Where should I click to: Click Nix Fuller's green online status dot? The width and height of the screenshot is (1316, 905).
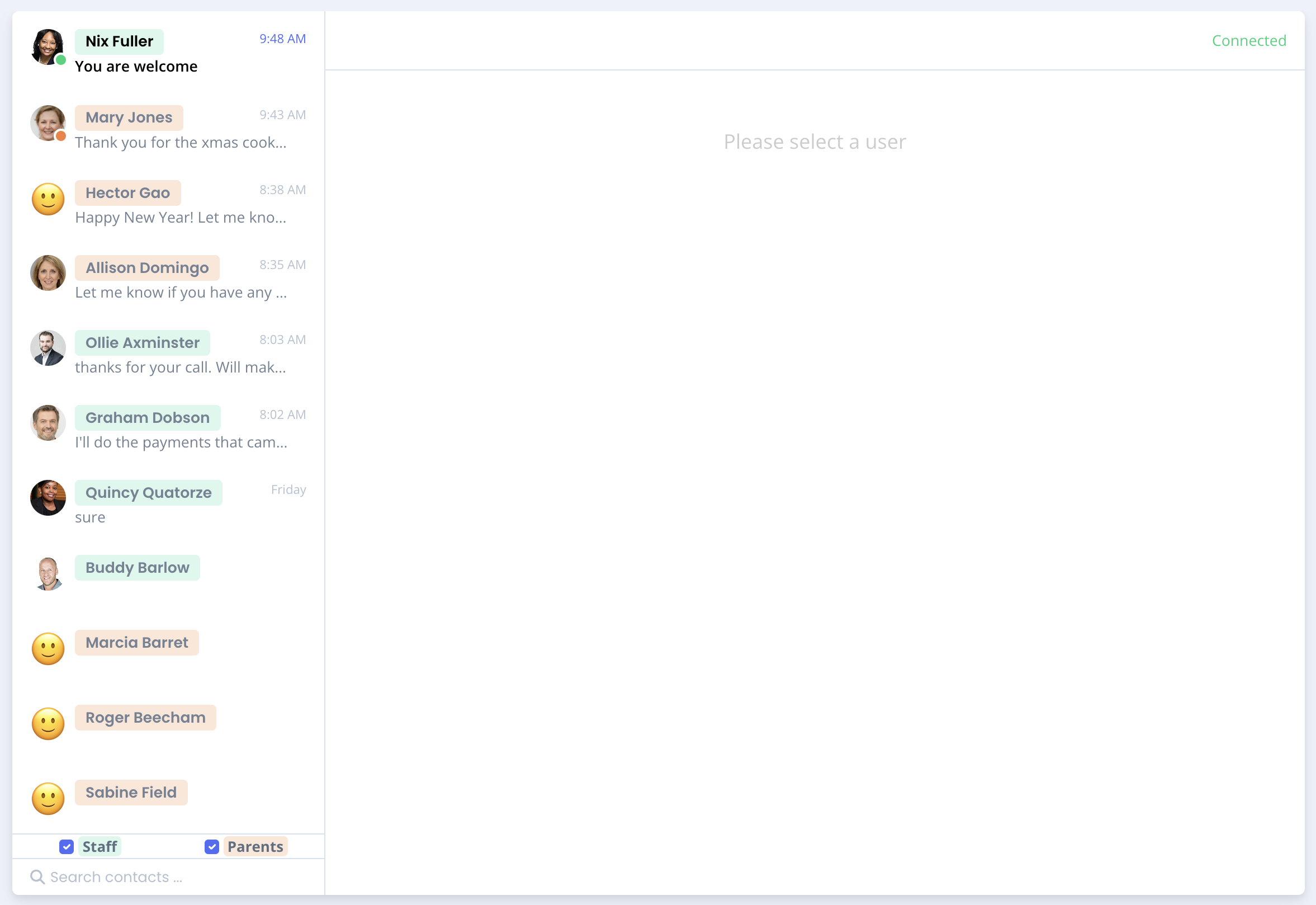[60, 60]
